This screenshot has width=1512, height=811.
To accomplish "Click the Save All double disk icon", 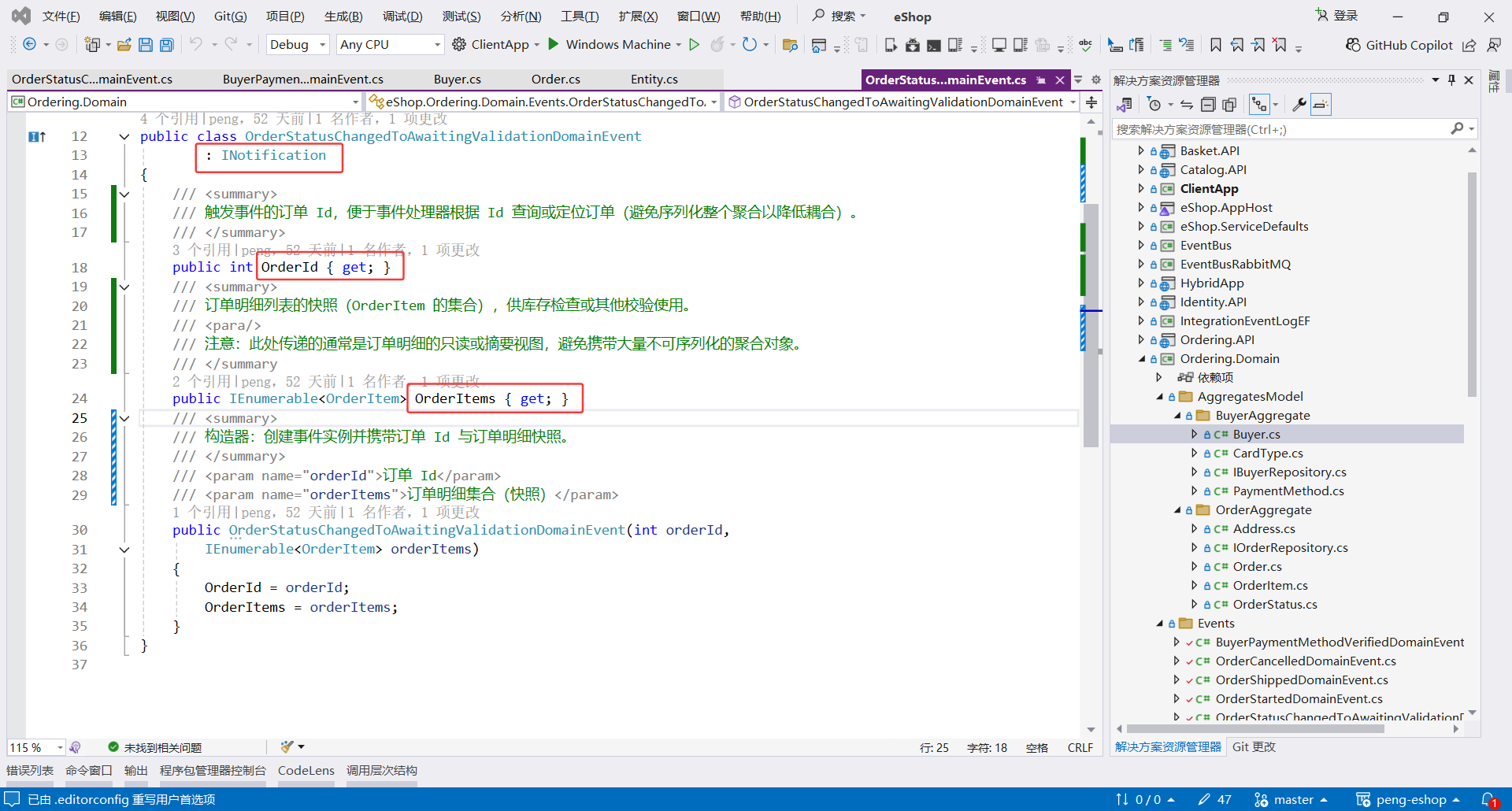I will (x=166, y=45).
